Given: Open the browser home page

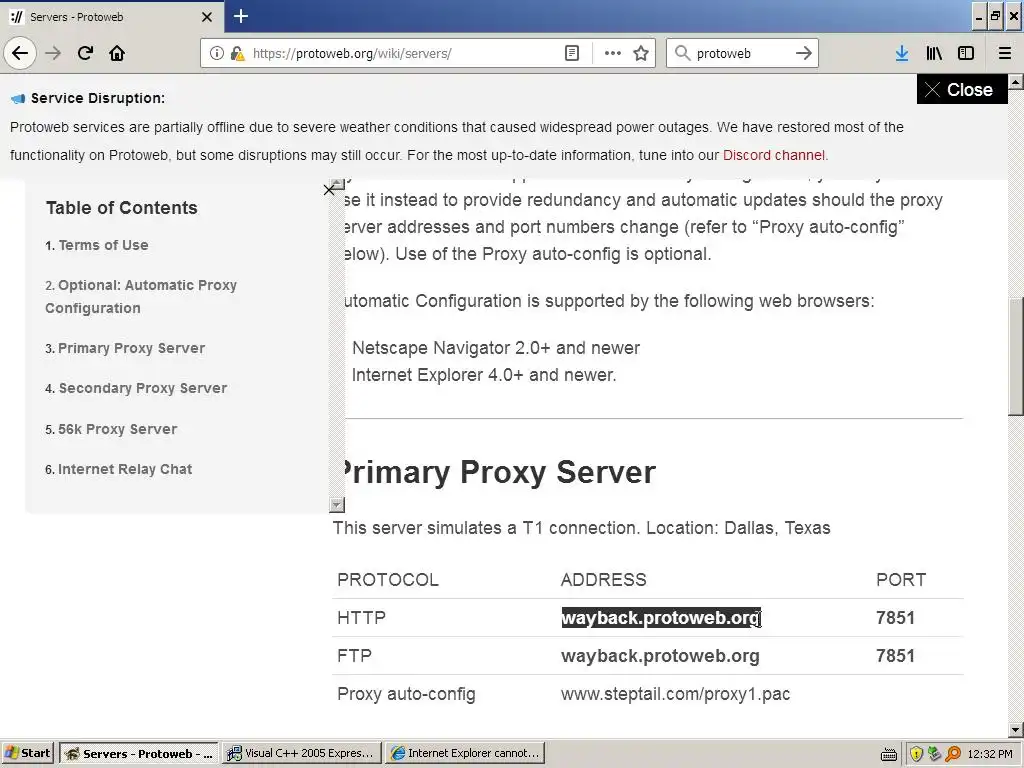Looking at the screenshot, I should (x=117, y=53).
